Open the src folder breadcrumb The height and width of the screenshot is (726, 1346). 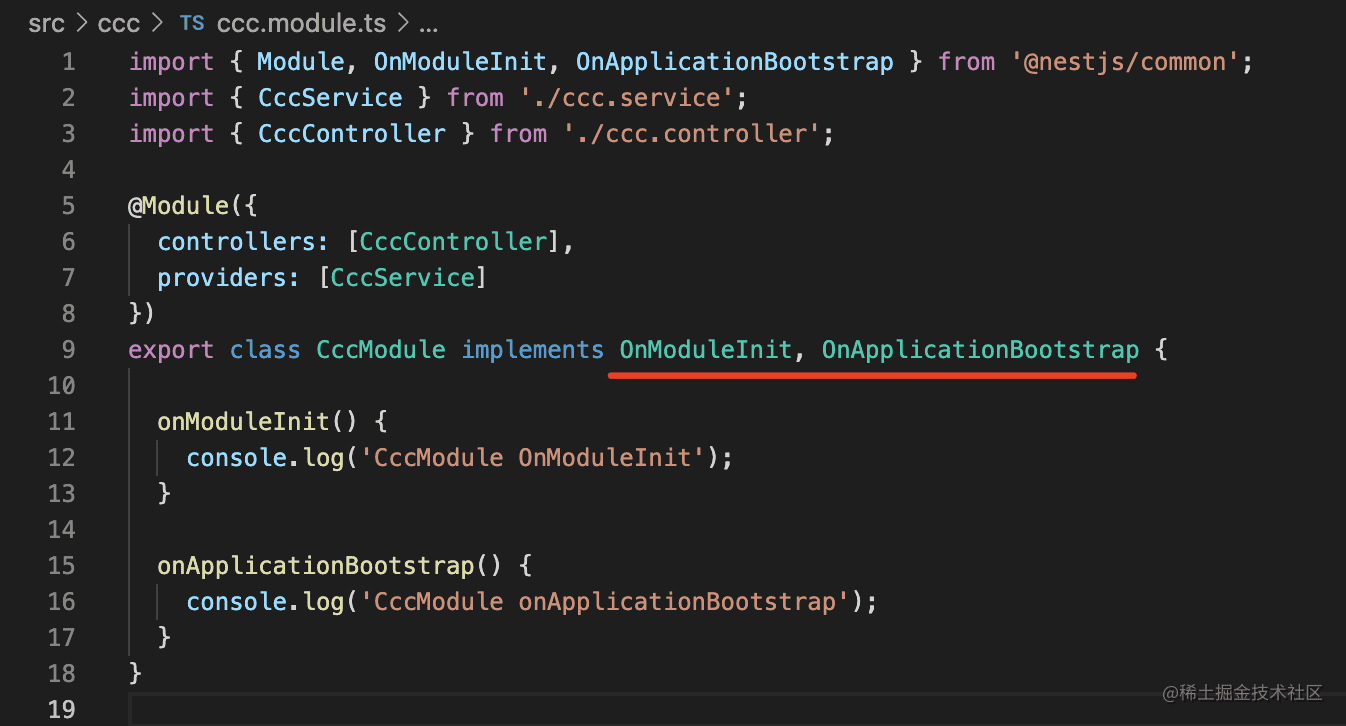pos(46,24)
